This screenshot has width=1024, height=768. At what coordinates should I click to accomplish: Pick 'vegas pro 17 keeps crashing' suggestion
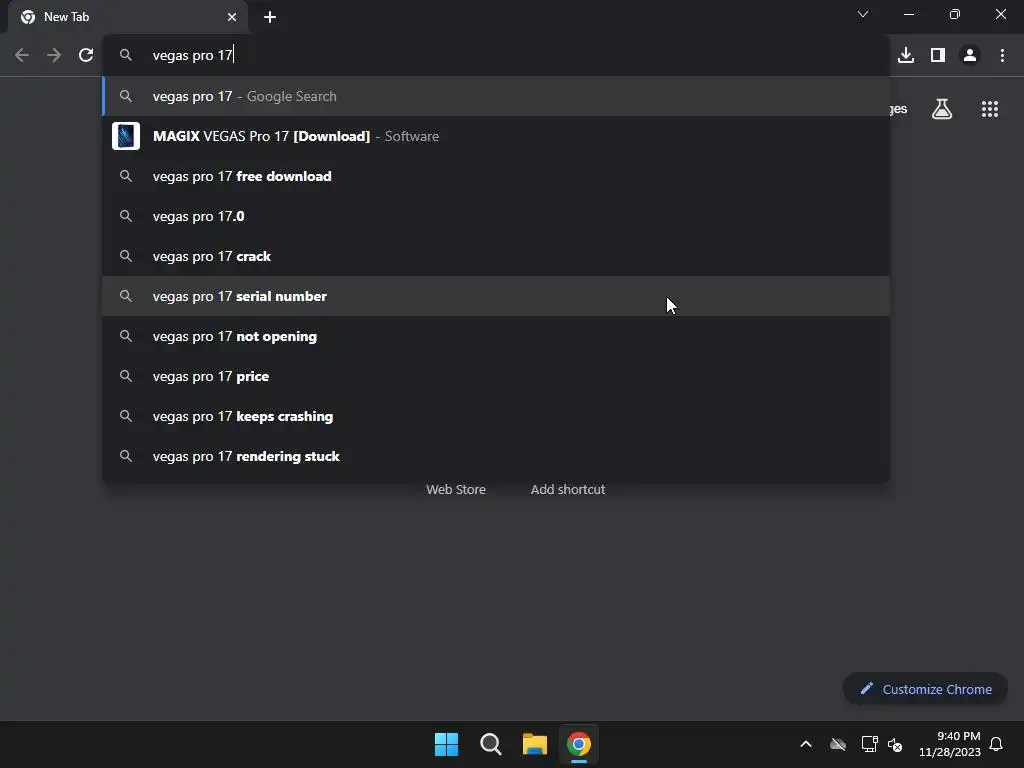coord(496,416)
